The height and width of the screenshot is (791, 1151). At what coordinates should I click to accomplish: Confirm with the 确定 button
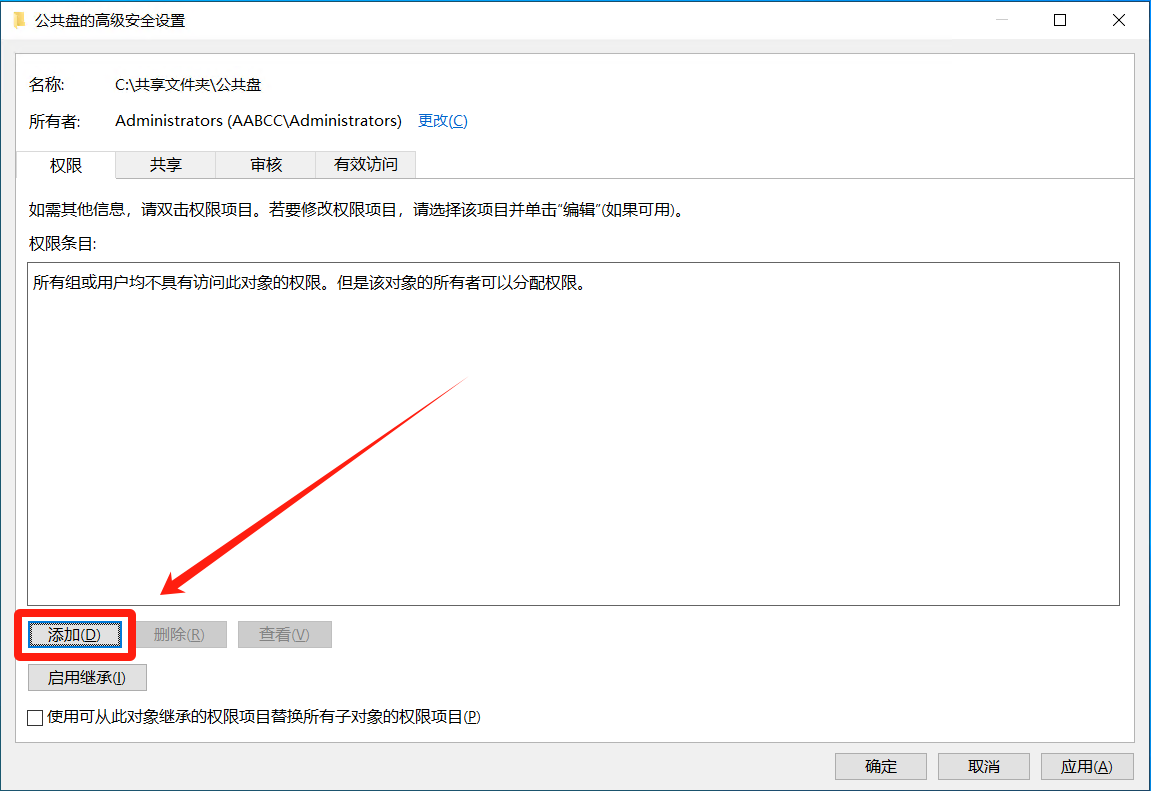(881, 767)
